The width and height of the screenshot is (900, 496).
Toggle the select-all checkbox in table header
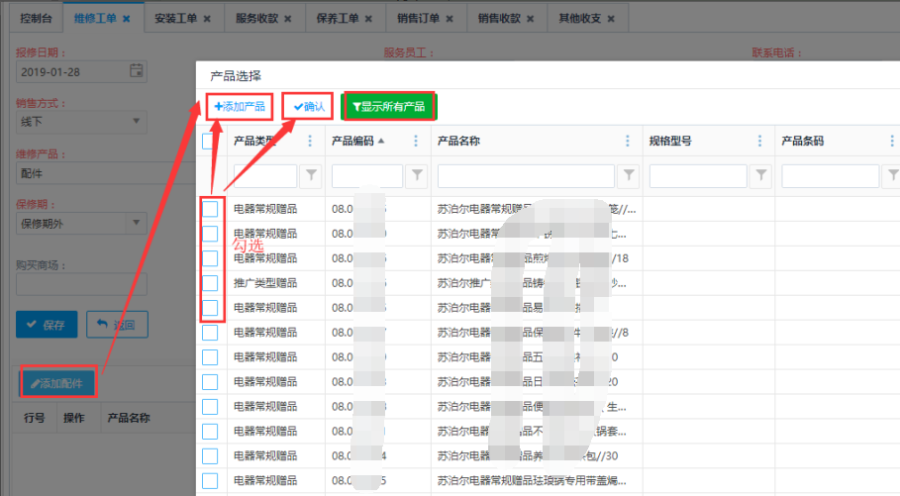tap(210, 141)
